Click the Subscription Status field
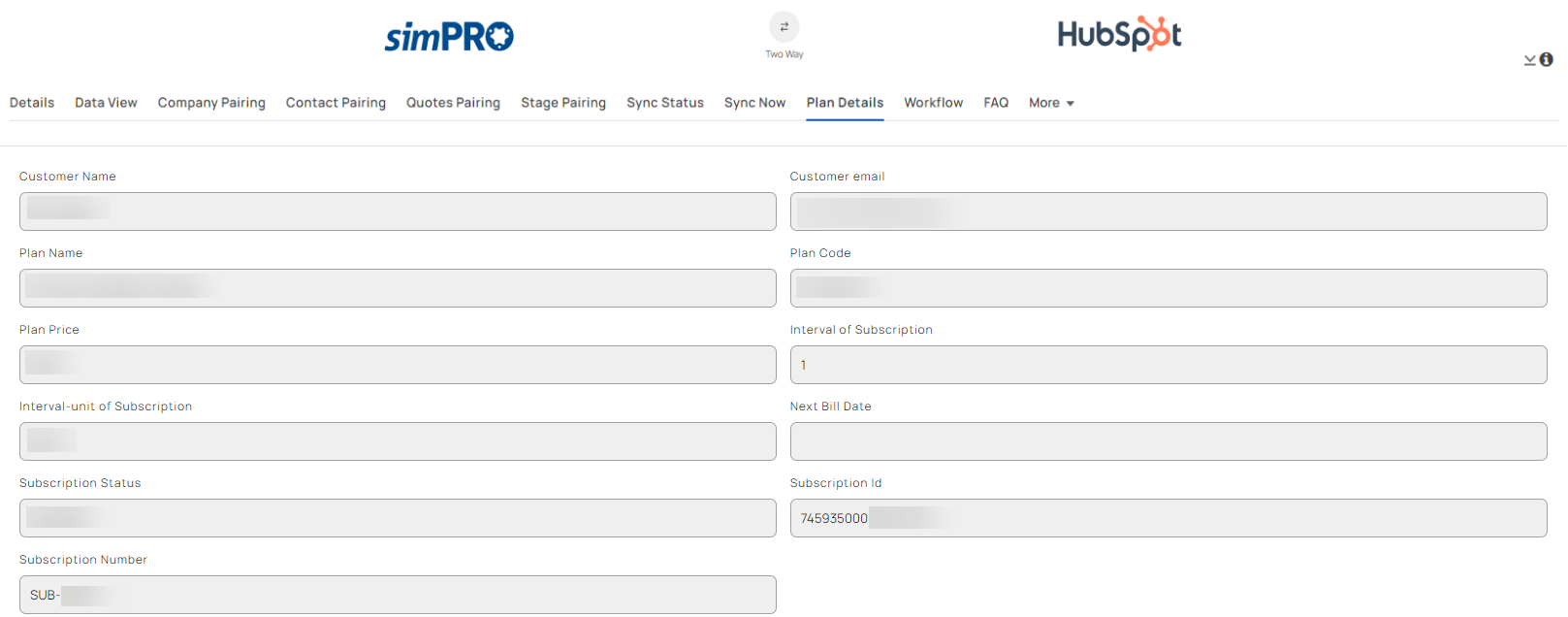Screen dimensions: 1568x617 coord(398,518)
